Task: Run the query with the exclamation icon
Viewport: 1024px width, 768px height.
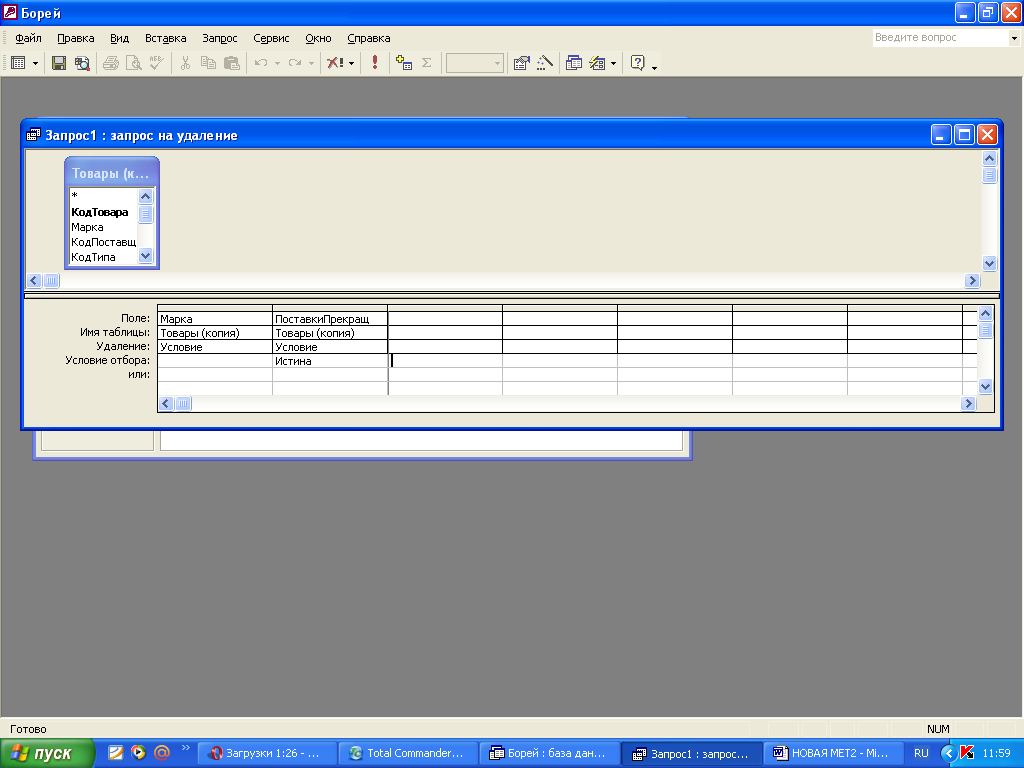Action: 375,63
